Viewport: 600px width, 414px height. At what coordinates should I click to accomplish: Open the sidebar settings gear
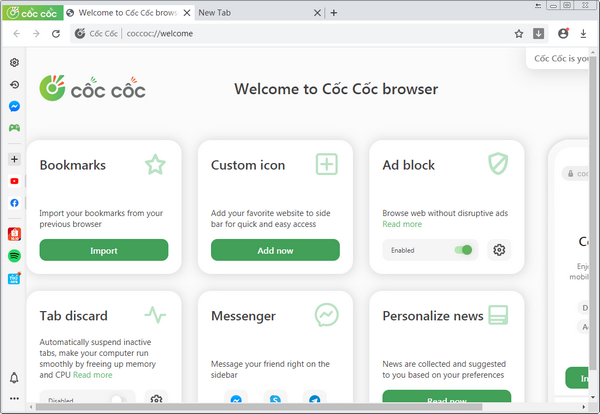tap(14, 63)
